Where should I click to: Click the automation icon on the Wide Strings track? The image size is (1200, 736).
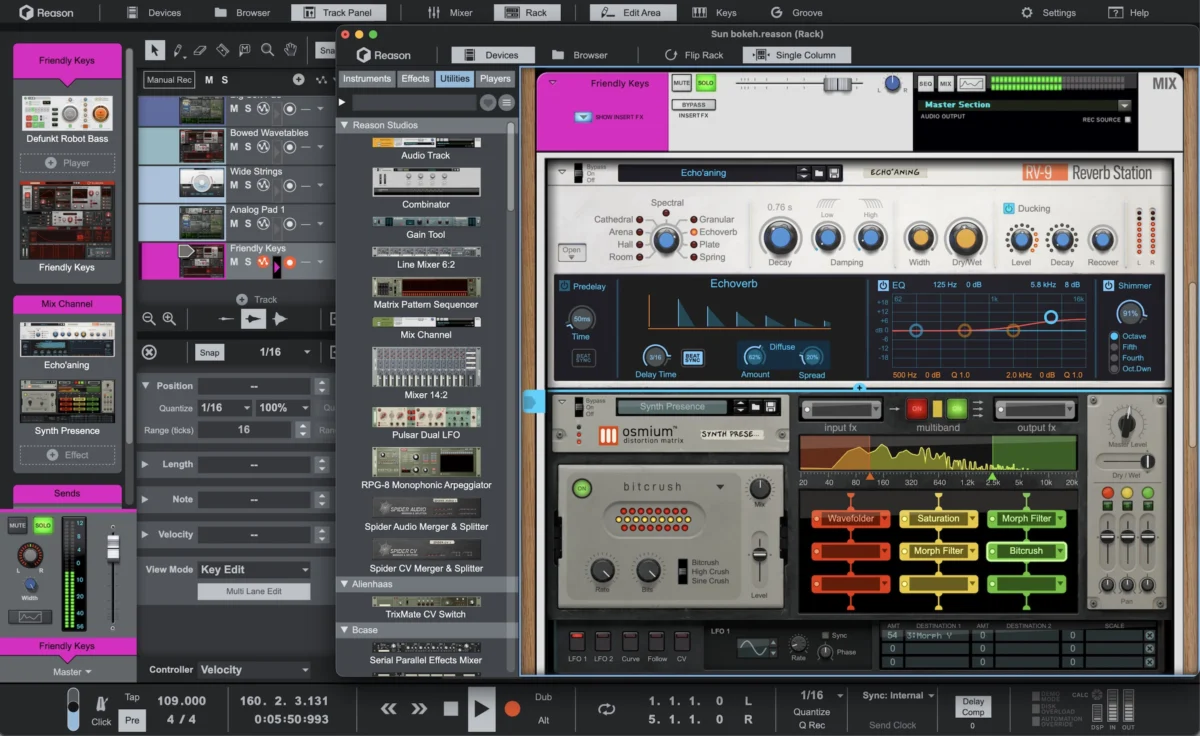point(264,185)
